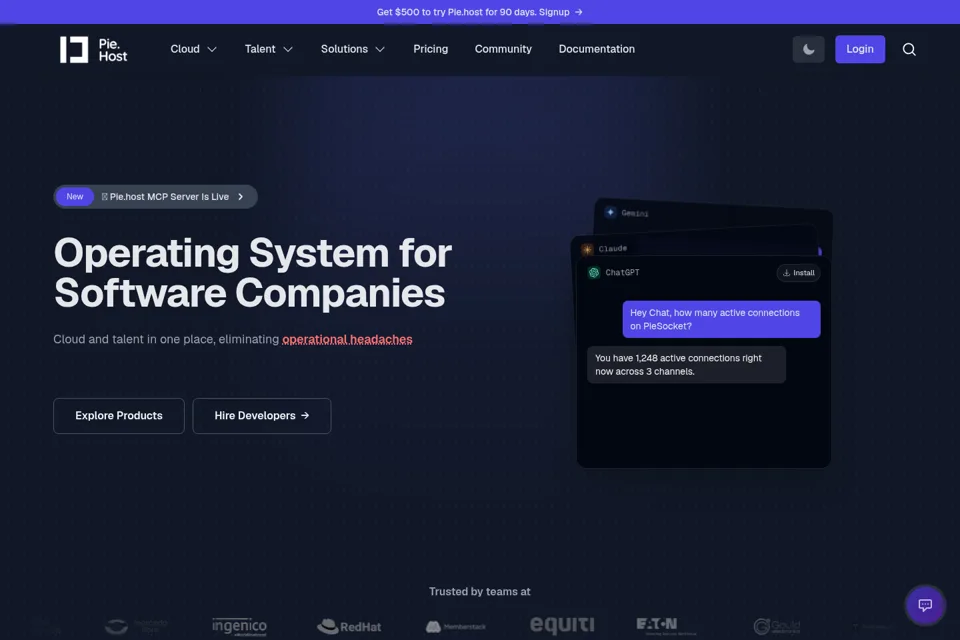Click the Claude starburst icon
The height and width of the screenshot is (640, 960).
point(587,249)
